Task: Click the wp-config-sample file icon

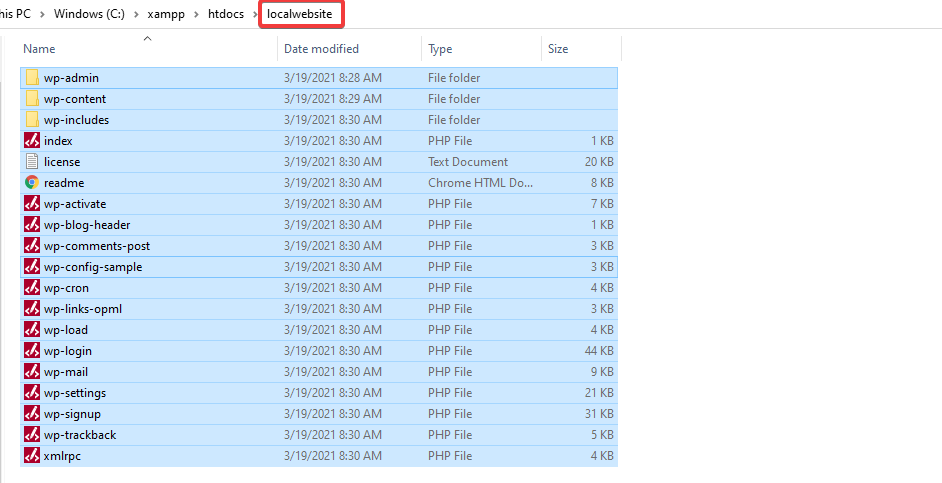Action: (32, 267)
